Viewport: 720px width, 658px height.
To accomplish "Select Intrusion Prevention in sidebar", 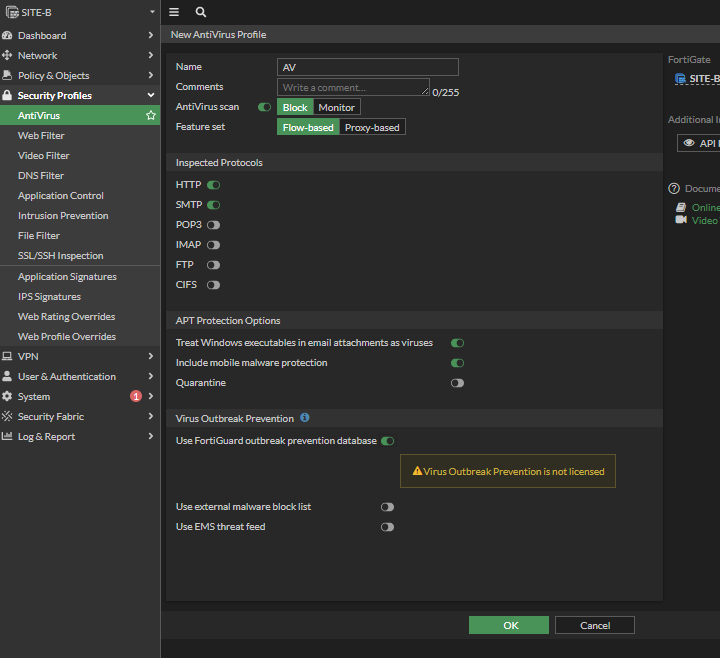I will pos(63,216).
